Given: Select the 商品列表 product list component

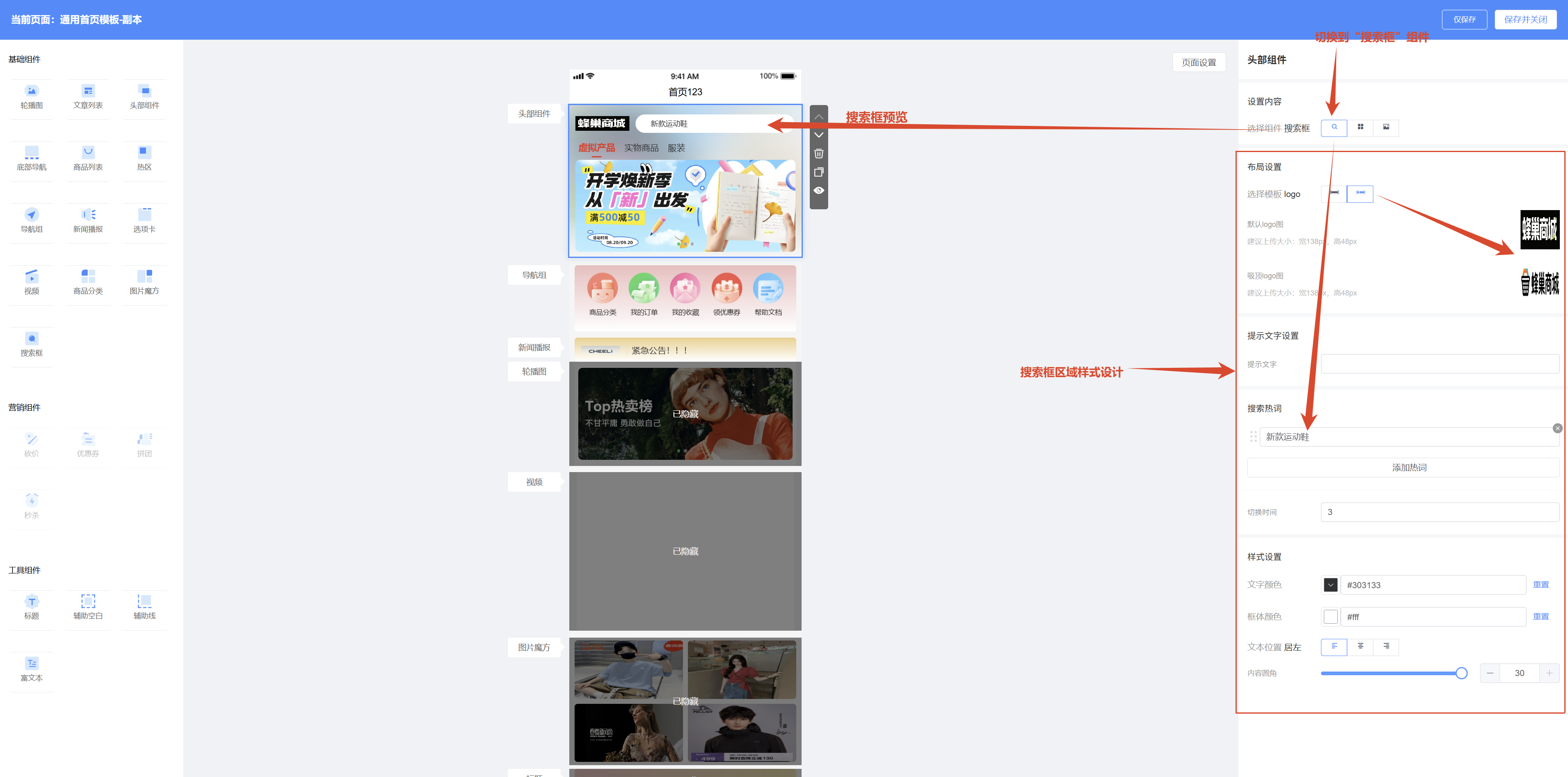Looking at the screenshot, I should pyautogui.click(x=88, y=159).
